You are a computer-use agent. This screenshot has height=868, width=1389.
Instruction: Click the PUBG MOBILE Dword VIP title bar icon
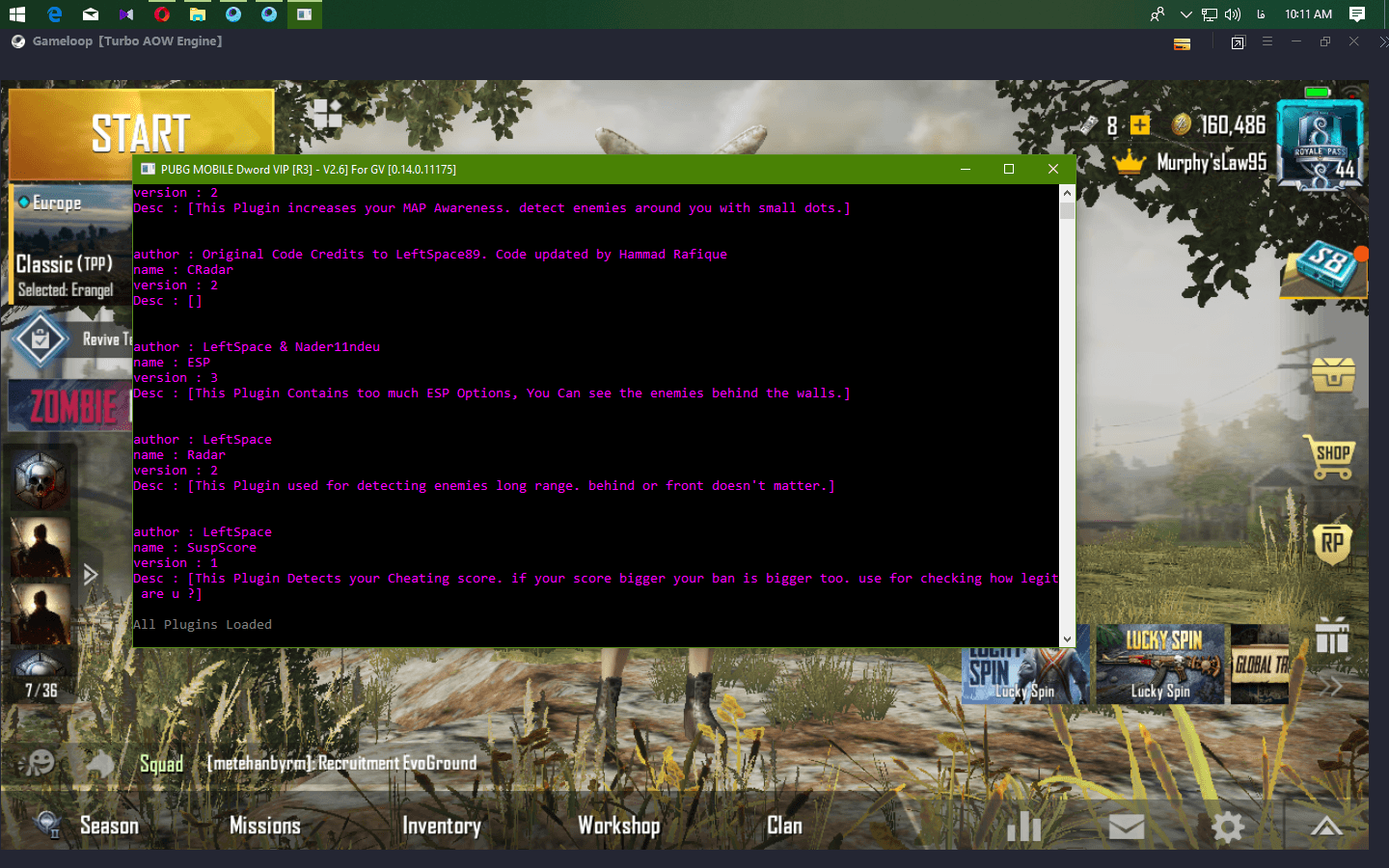pos(148,169)
